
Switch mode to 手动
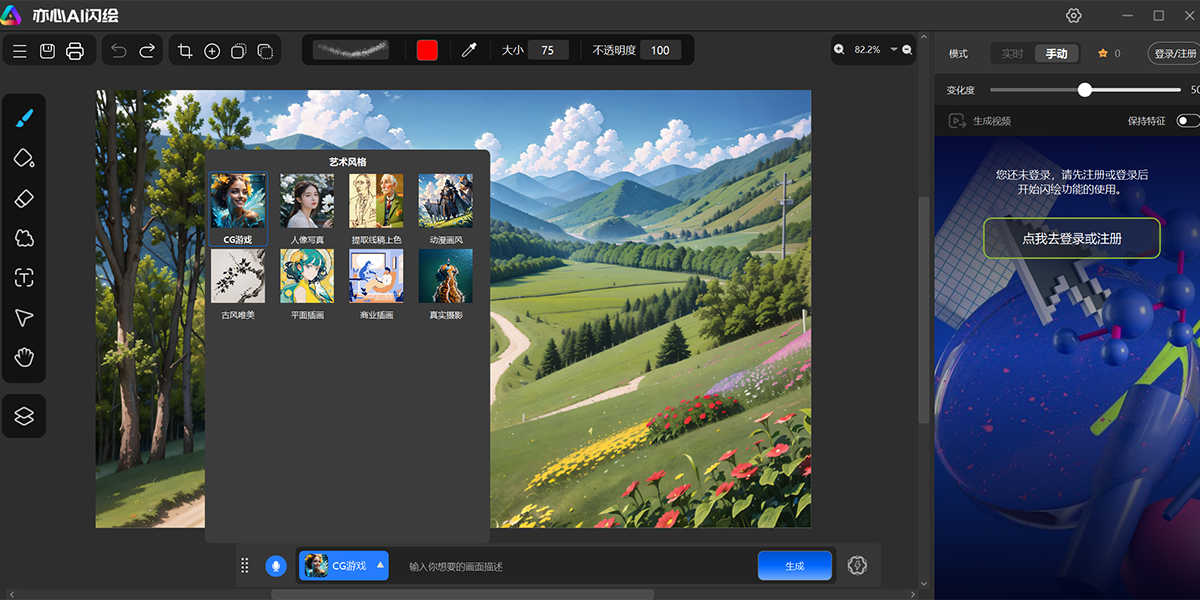click(x=1056, y=54)
